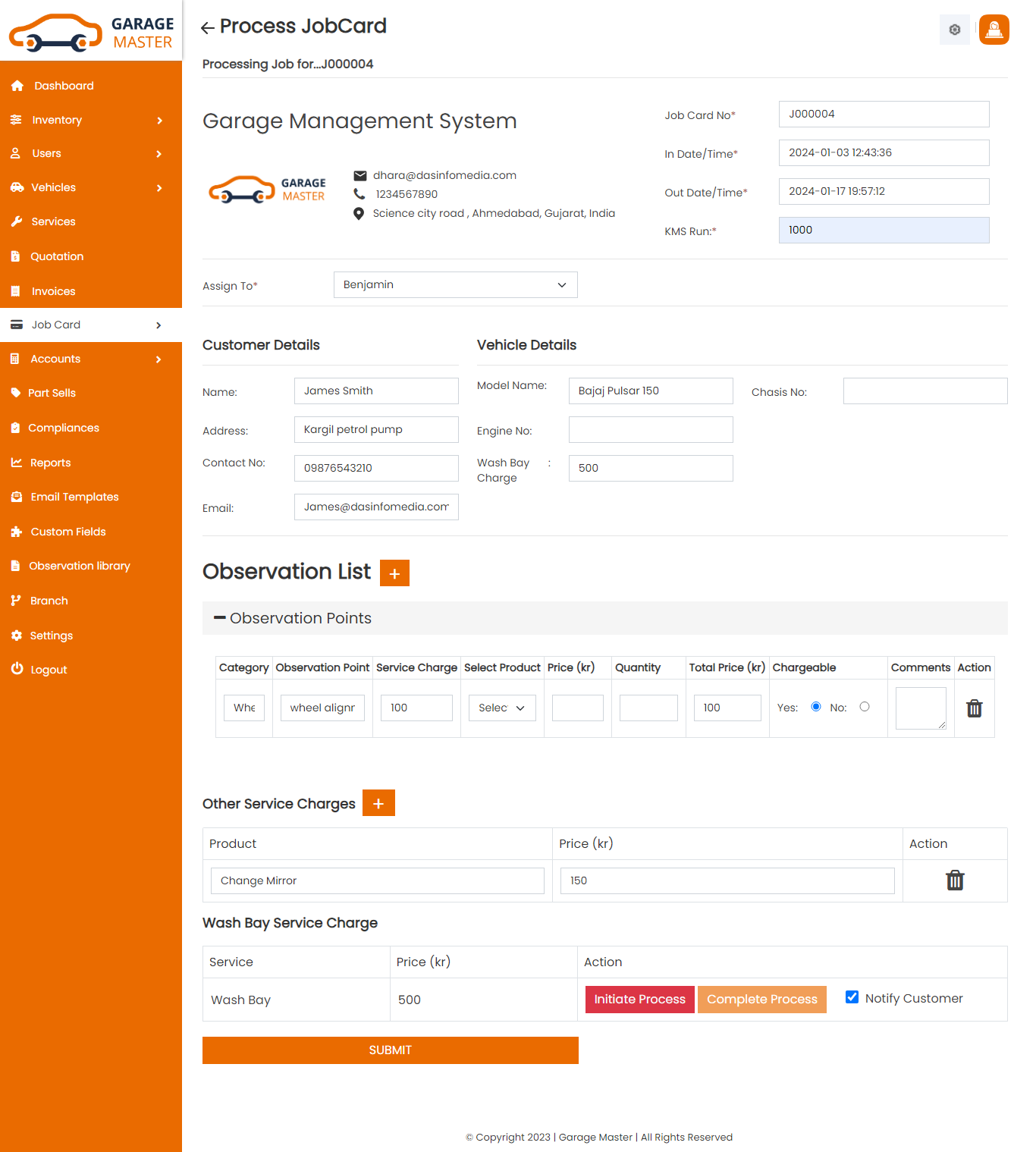Open the Reports sidebar item
The width and height of the screenshot is (1036, 1152).
pyautogui.click(x=50, y=463)
